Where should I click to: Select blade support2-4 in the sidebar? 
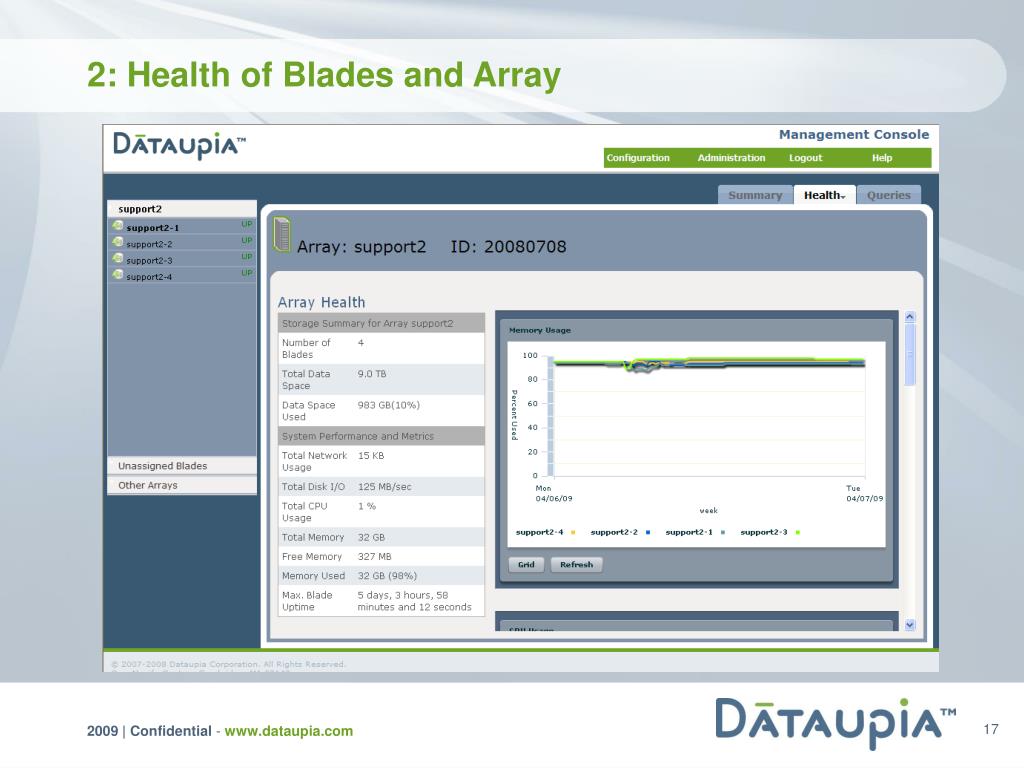tap(182, 276)
